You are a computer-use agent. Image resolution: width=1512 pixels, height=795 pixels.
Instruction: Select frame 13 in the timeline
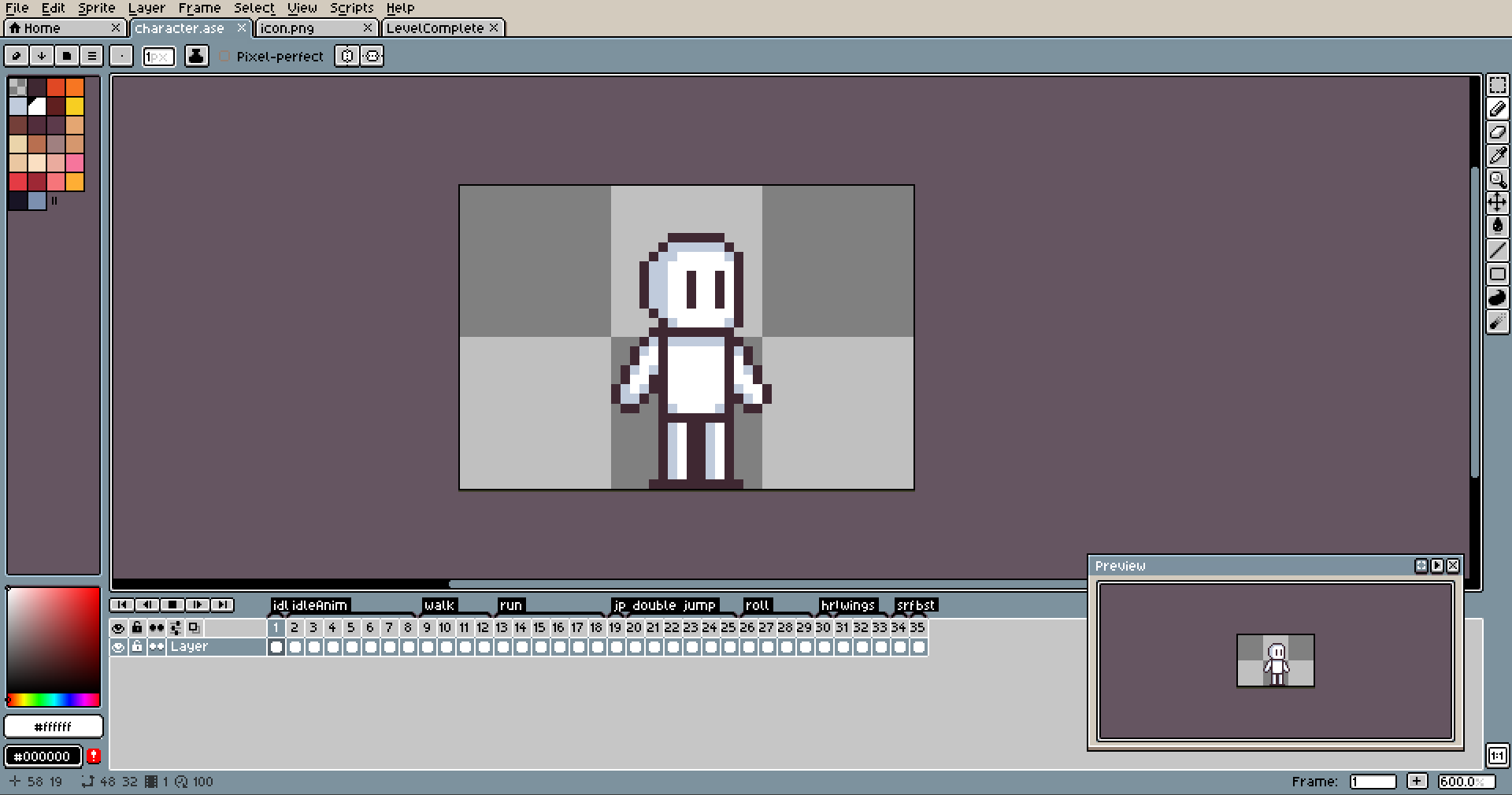coord(502,627)
